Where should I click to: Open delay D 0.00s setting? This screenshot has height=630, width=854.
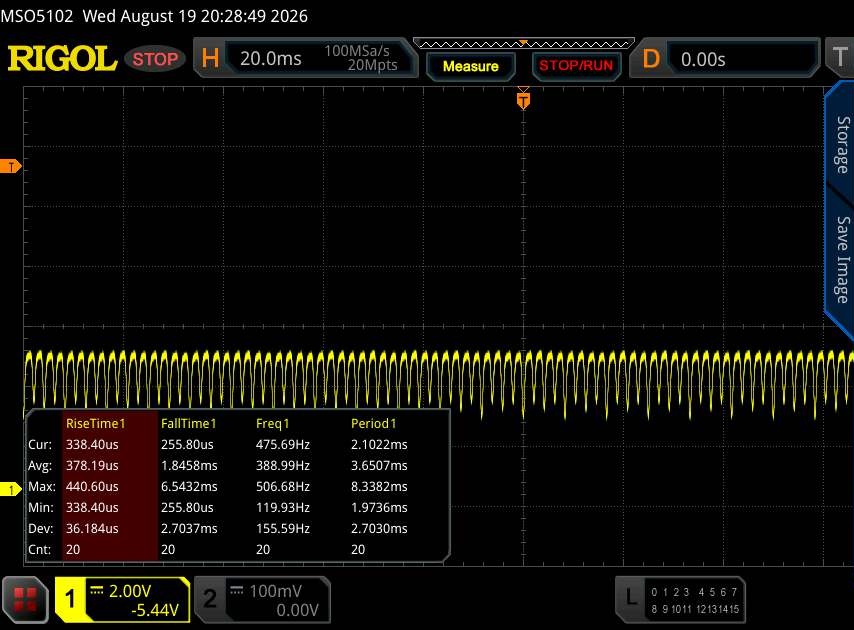(x=725, y=58)
